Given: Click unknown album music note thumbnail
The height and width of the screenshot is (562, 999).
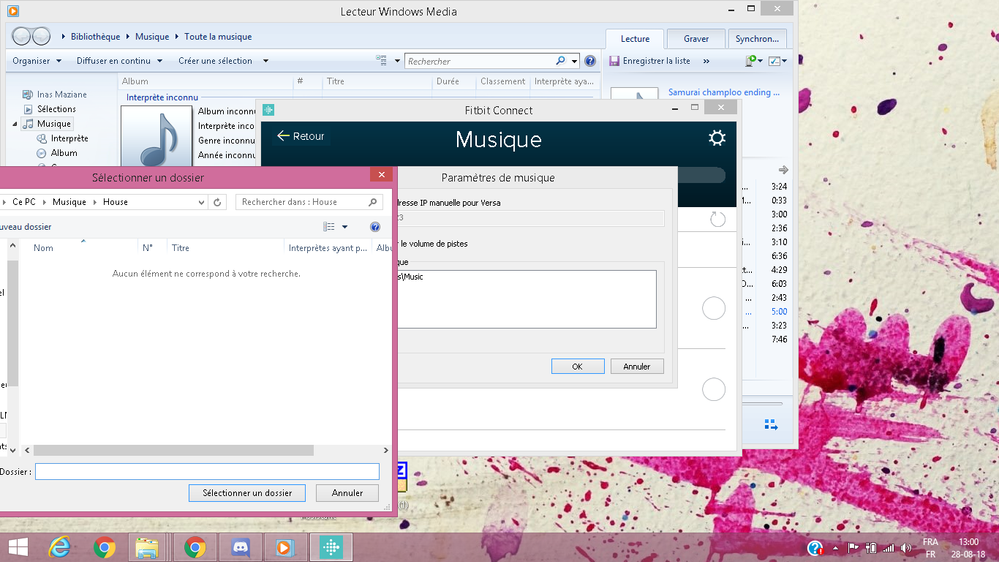Looking at the screenshot, I should 157,136.
